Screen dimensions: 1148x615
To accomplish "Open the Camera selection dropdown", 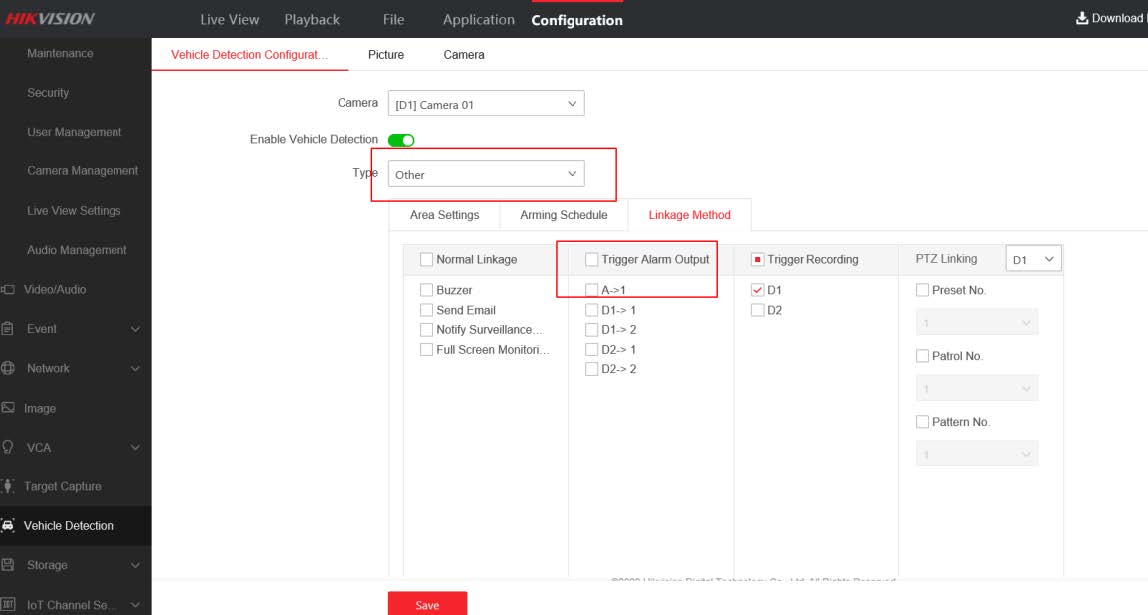I will (486, 104).
